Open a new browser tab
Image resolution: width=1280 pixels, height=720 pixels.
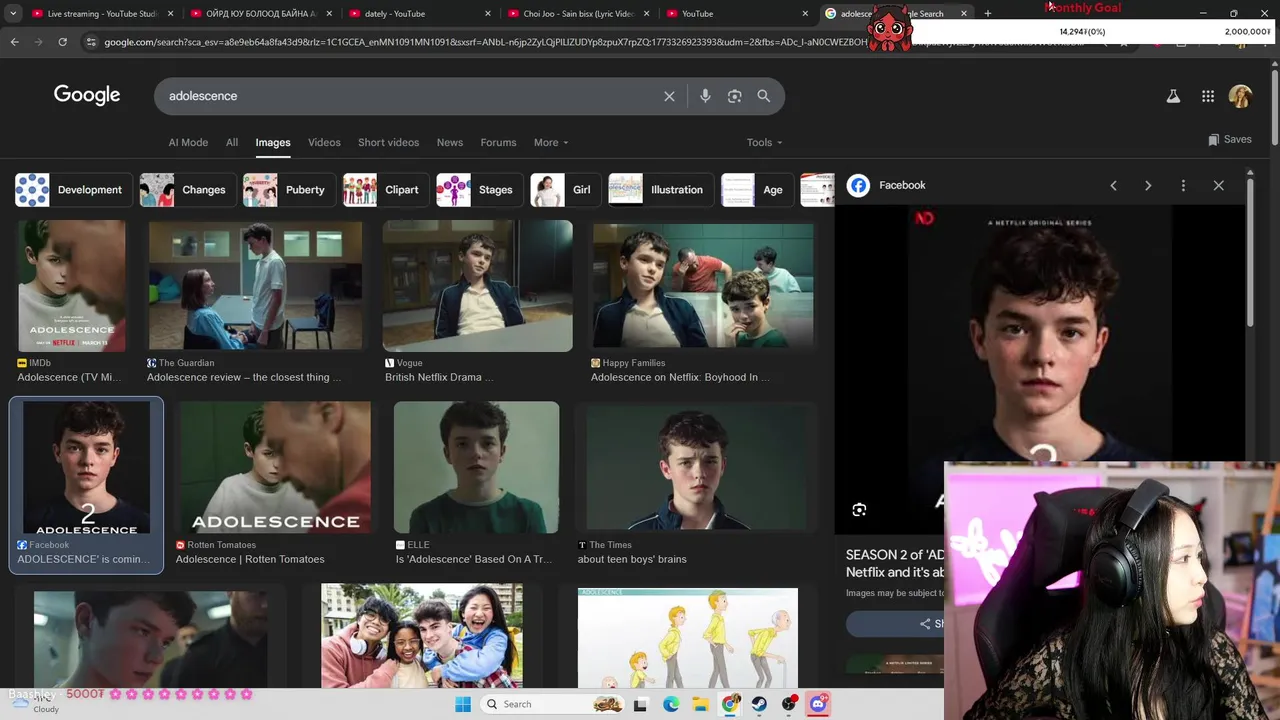click(x=987, y=13)
